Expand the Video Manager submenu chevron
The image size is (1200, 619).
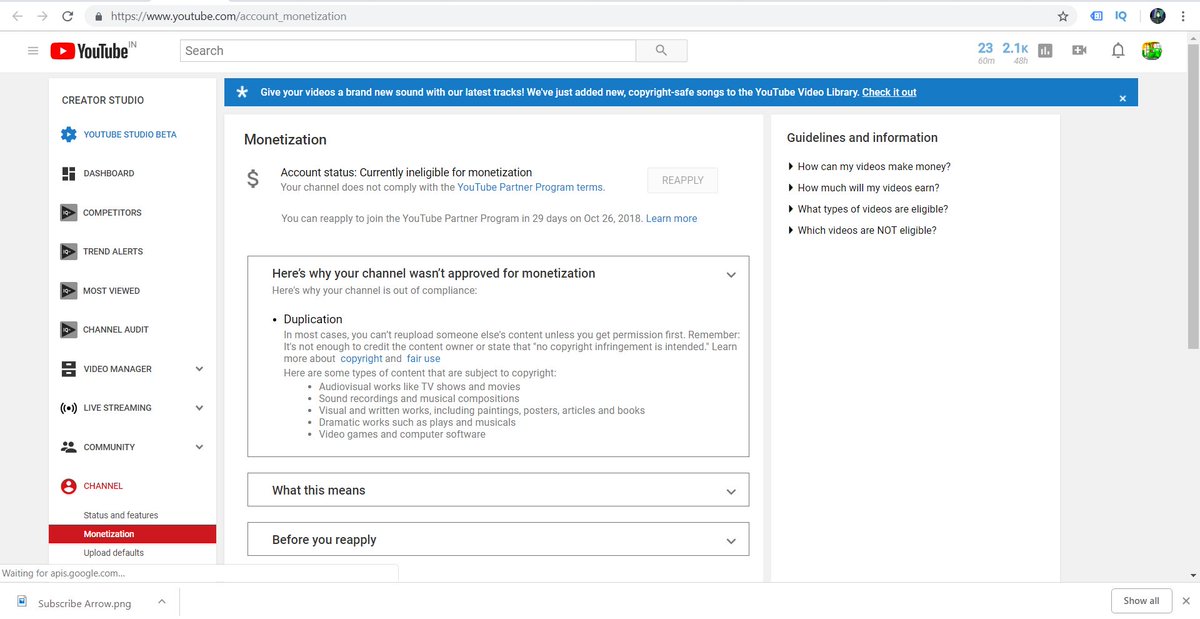point(199,369)
